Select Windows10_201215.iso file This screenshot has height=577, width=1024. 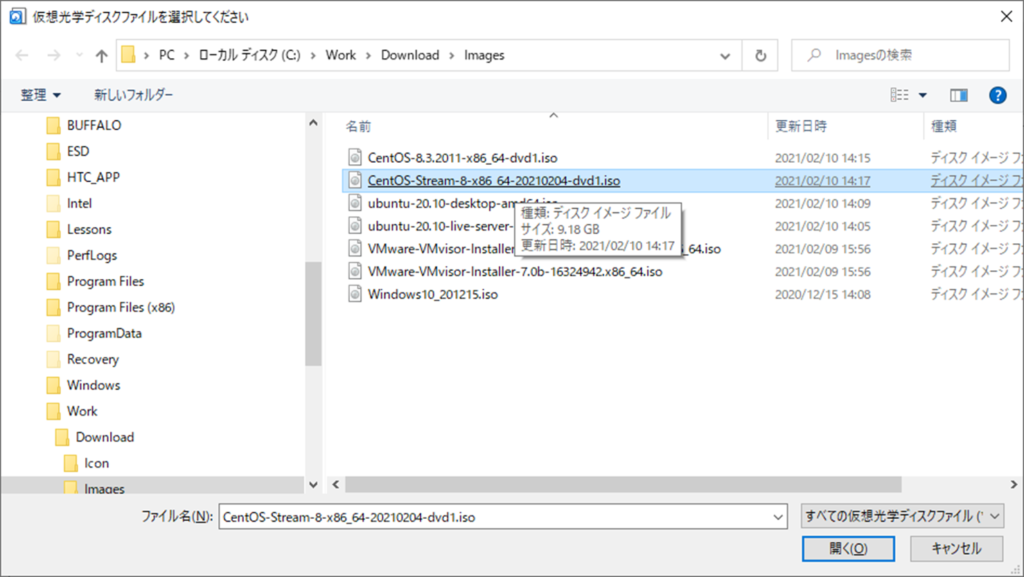432,294
